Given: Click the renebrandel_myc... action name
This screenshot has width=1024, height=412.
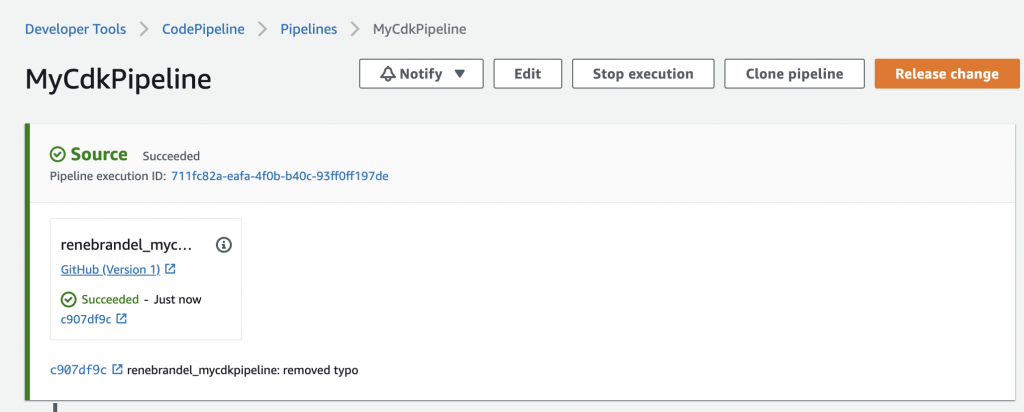Looking at the screenshot, I should (x=127, y=246).
